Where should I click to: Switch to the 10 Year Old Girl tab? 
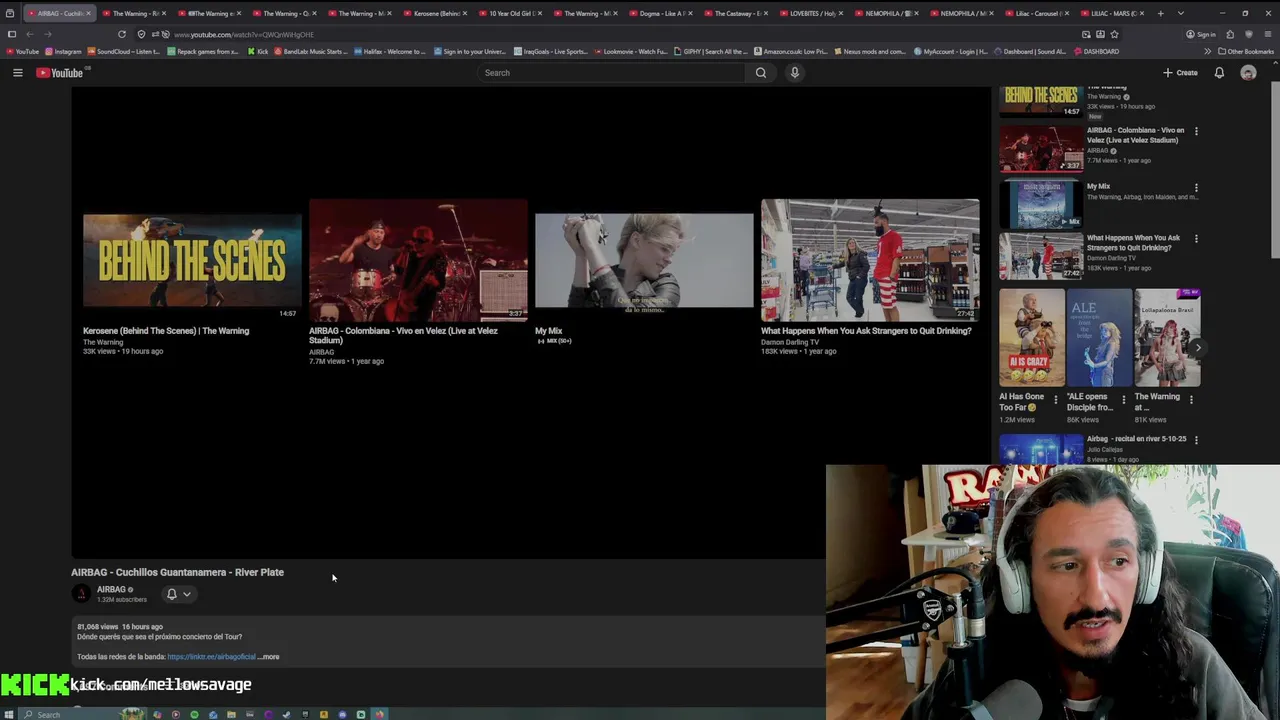click(512, 13)
